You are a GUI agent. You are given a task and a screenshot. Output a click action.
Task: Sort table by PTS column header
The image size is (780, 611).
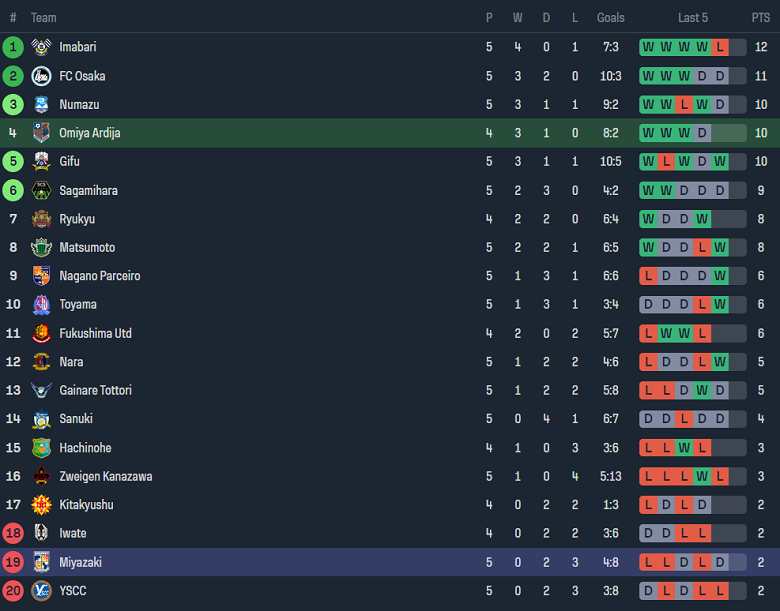[x=761, y=18]
